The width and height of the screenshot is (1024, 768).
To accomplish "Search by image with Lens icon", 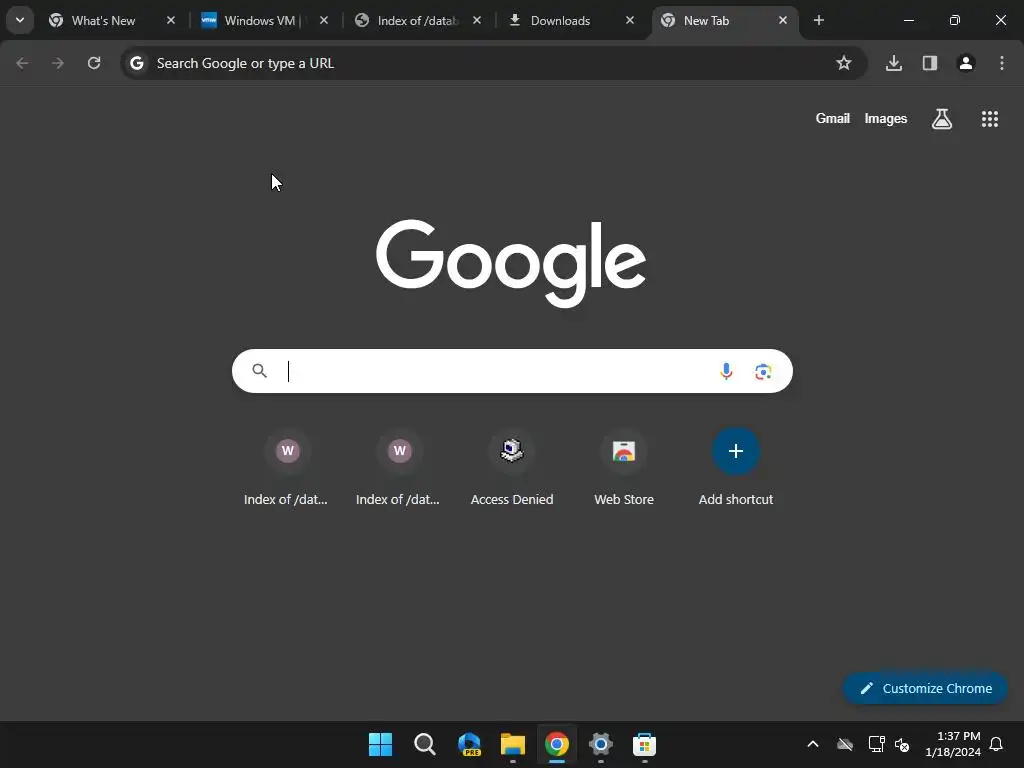I will pyautogui.click(x=763, y=372).
